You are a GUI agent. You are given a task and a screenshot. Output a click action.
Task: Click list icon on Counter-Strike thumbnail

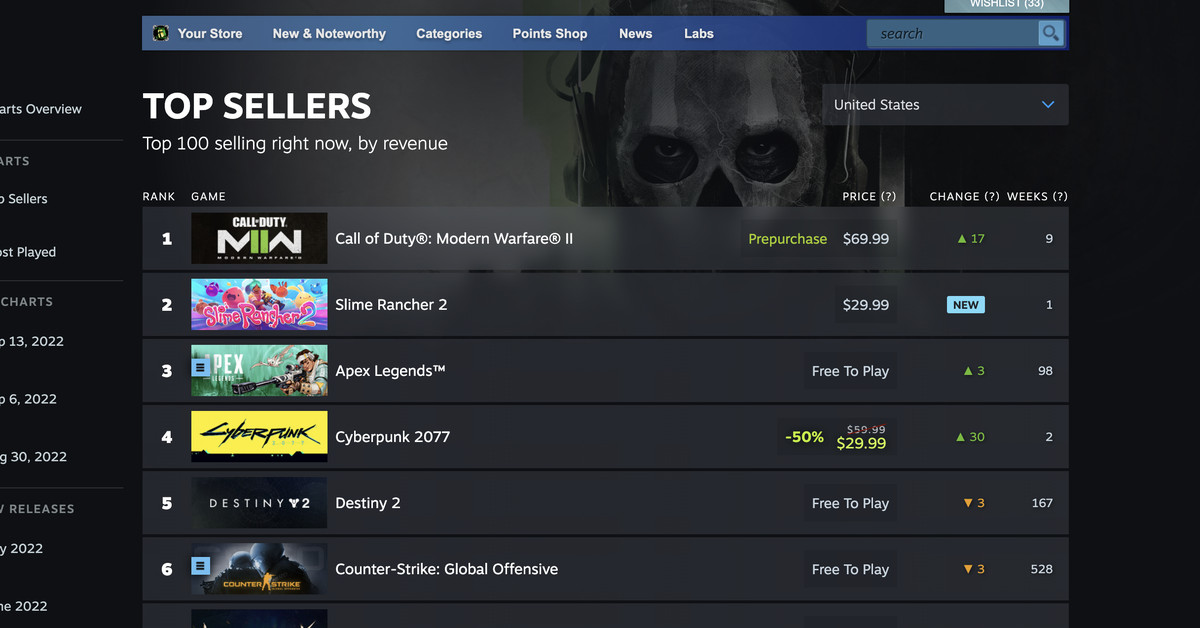tap(199, 567)
